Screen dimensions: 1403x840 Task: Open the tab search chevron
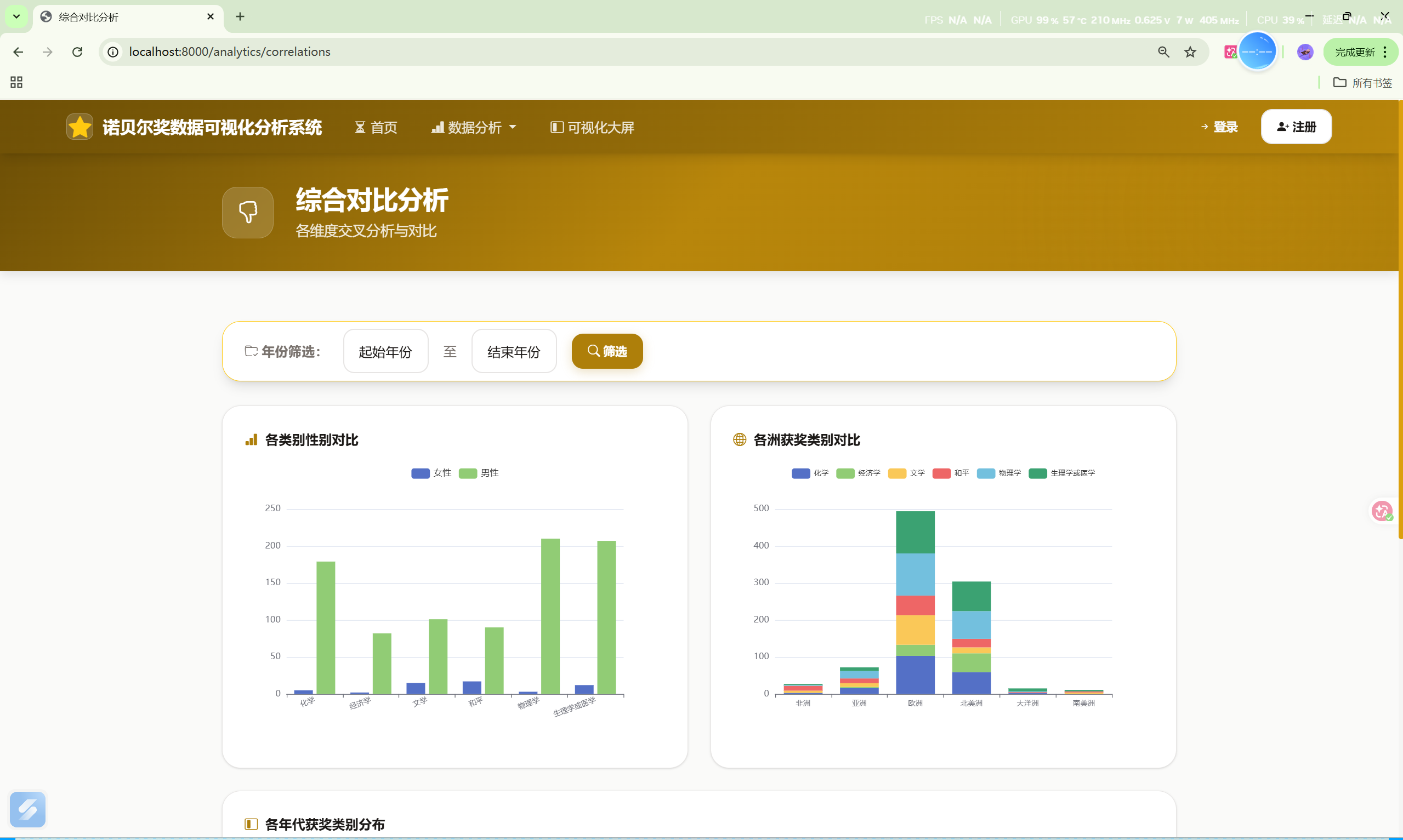coord(16,16)
